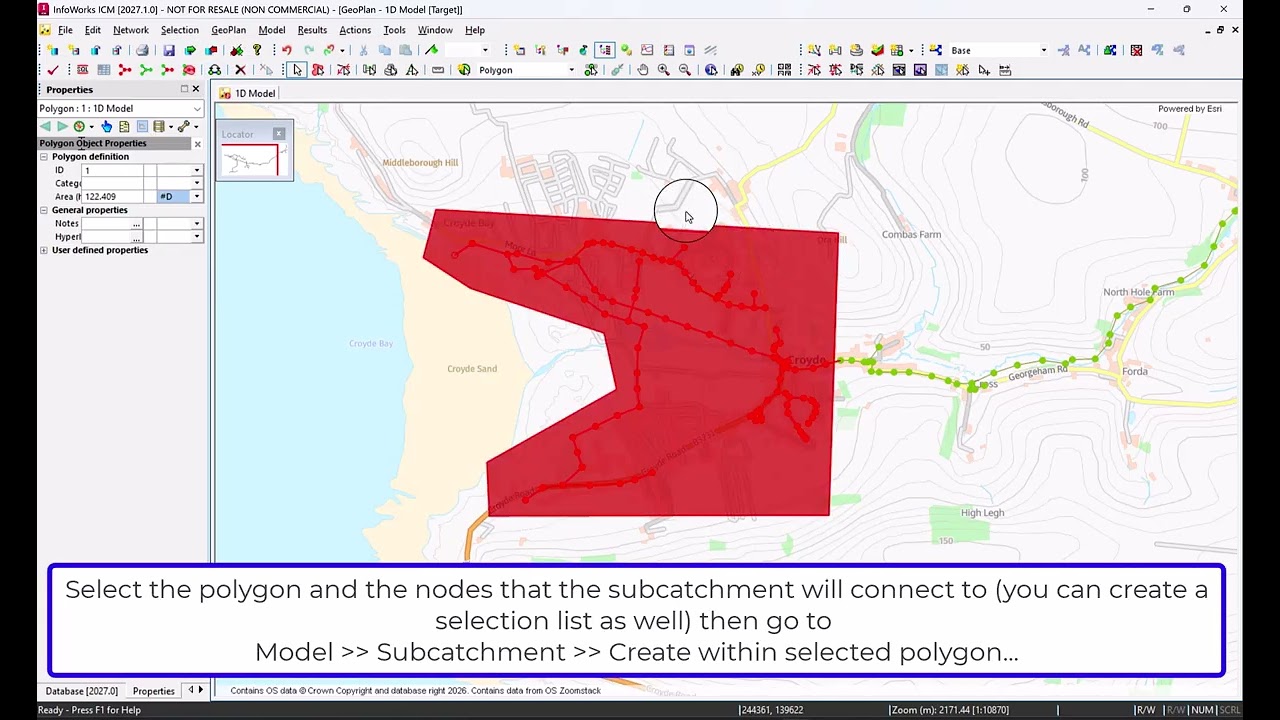1280x720 pixels.
Task: Click the green forward arrow in Properties
Action: [62, 127]
